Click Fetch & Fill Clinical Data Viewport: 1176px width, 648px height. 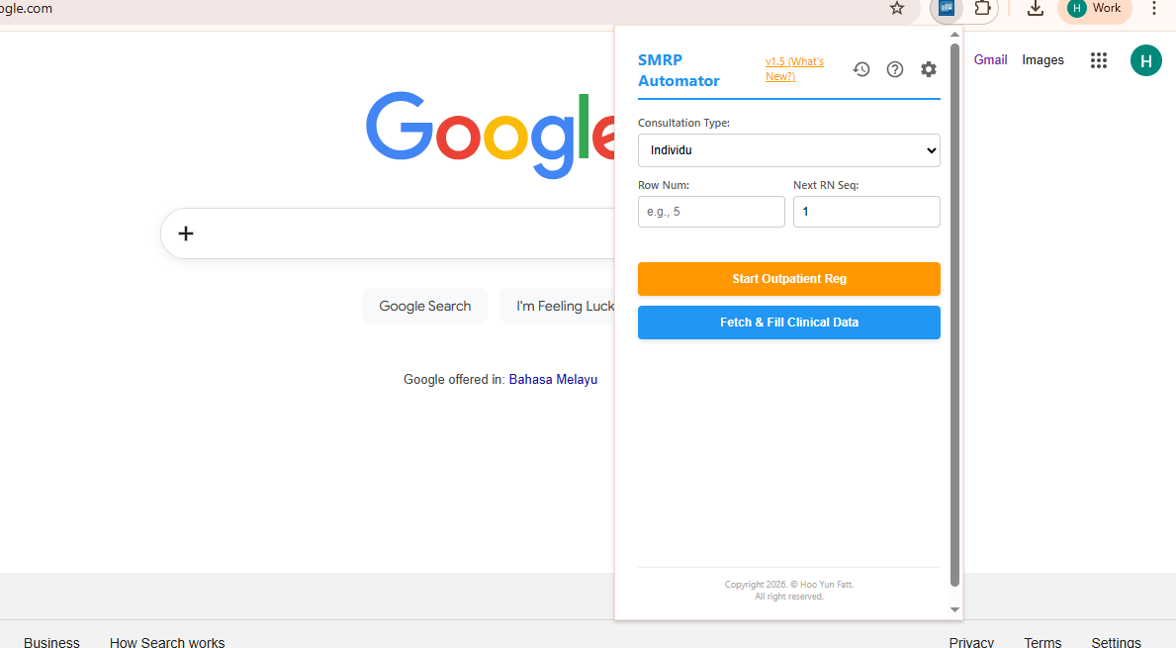pos(789,322)
